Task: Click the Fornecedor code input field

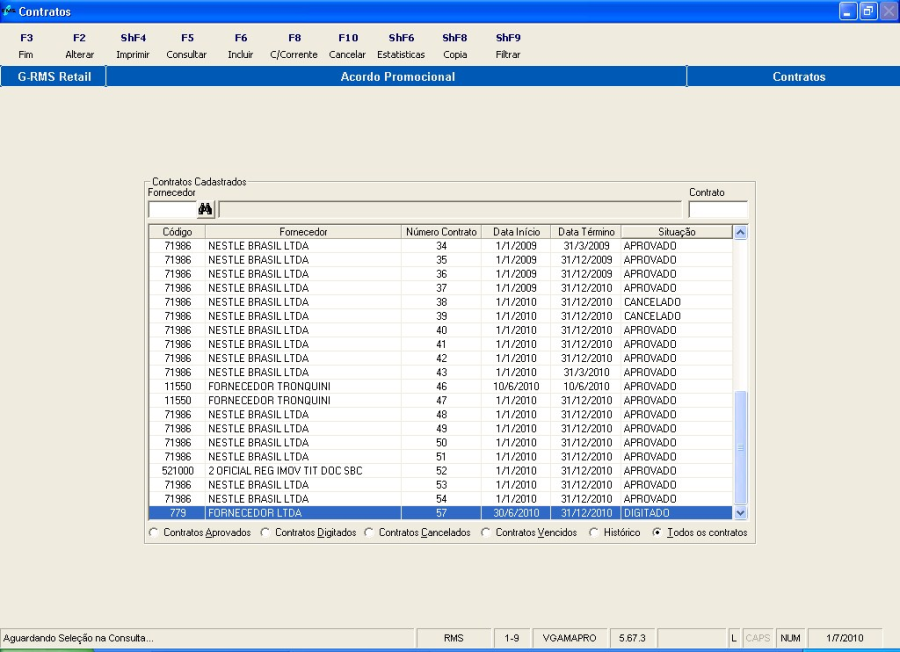Action: (x=171, y=210)
